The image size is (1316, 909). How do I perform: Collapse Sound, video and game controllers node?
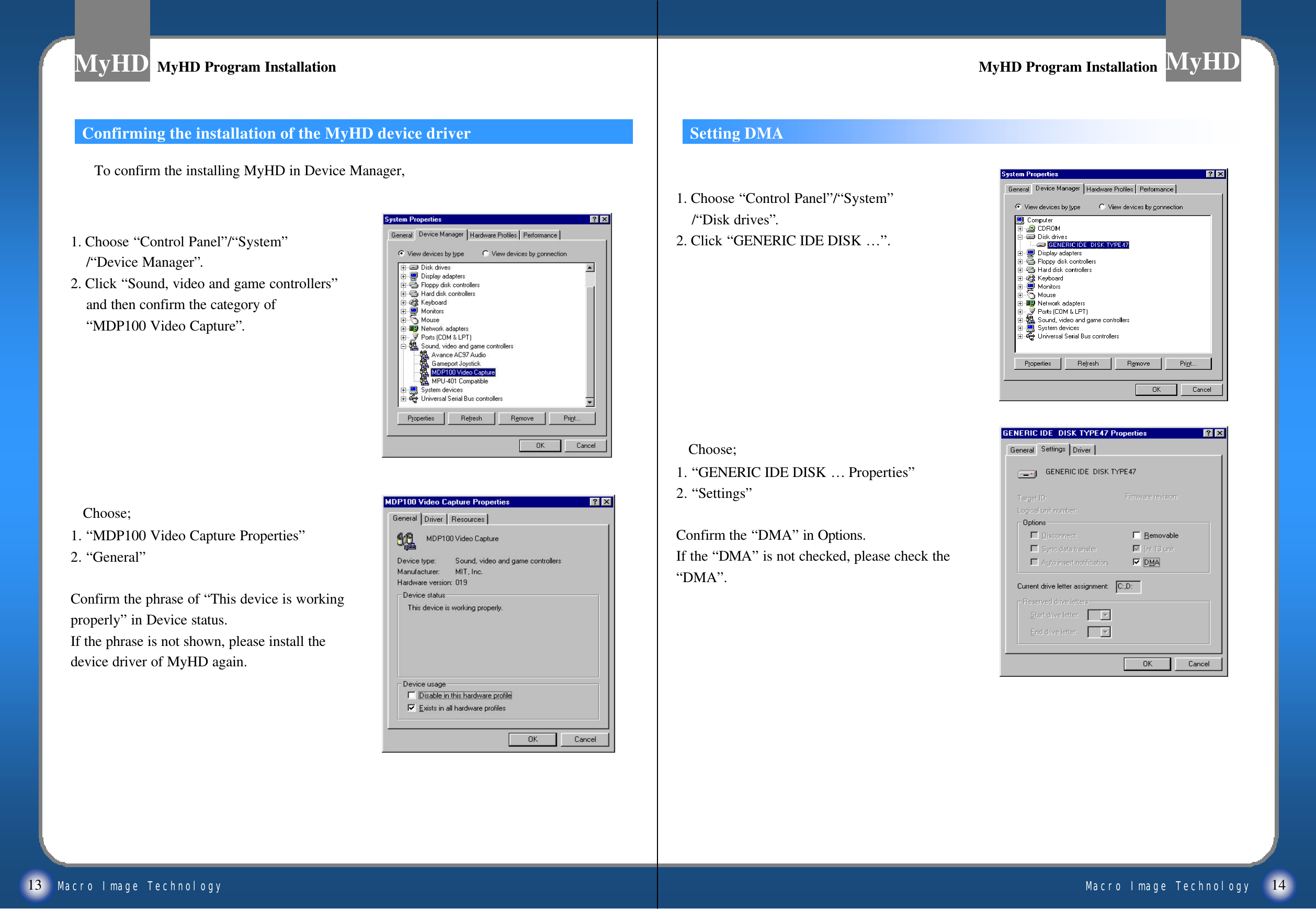click(x=403, y=346)
